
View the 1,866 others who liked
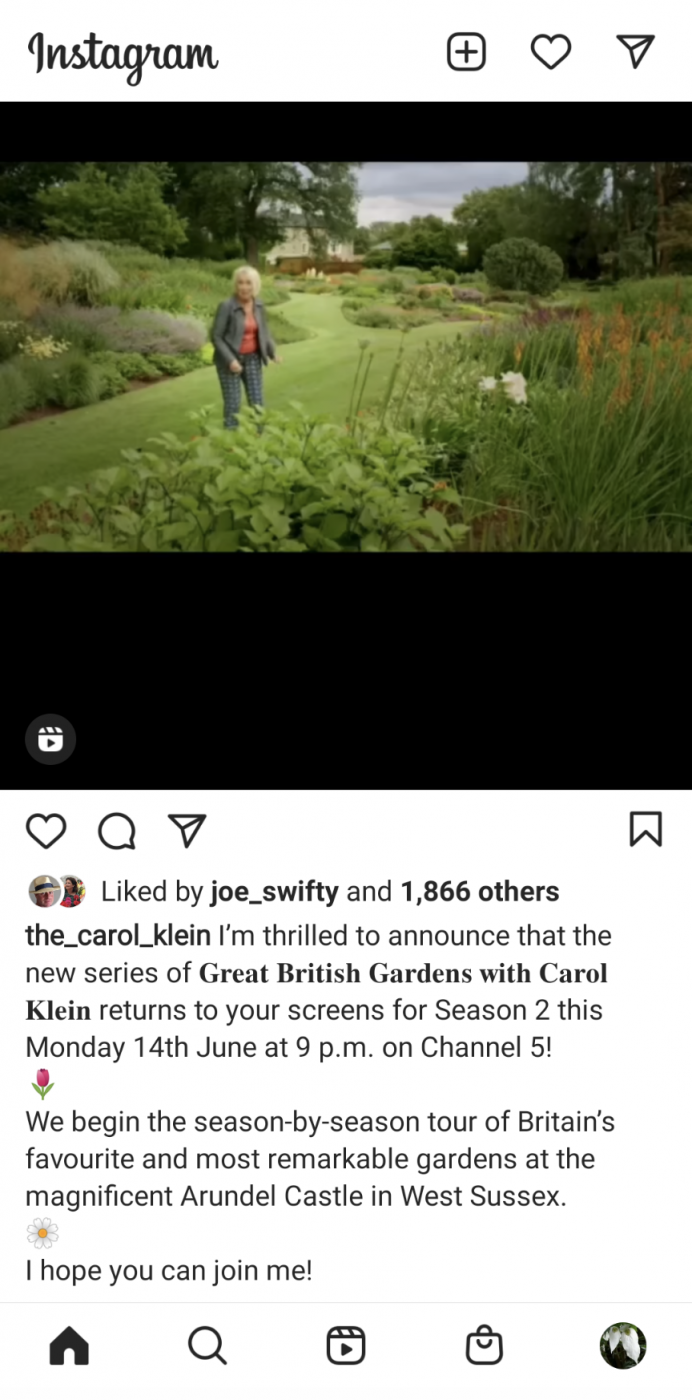[480, 891]
